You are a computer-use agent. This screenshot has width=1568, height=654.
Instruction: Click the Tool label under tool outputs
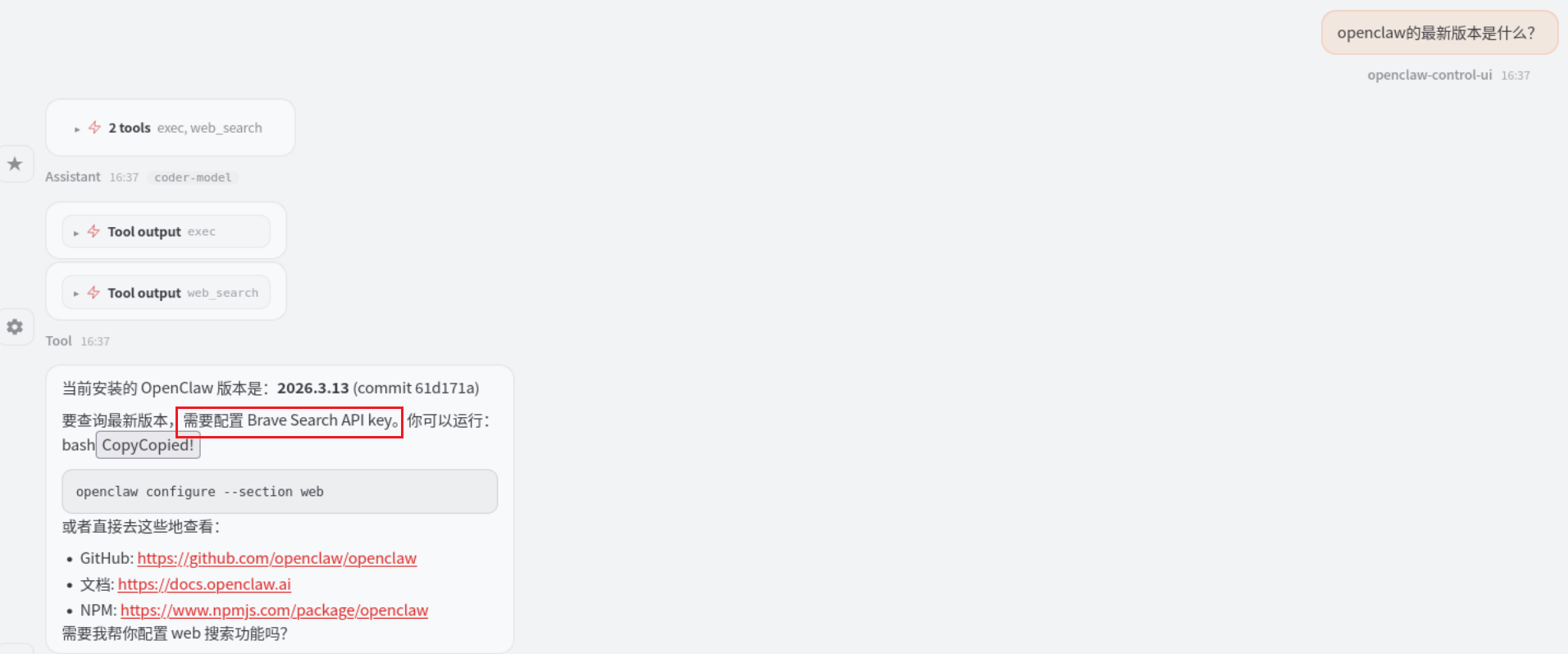[x=58, y=341]
